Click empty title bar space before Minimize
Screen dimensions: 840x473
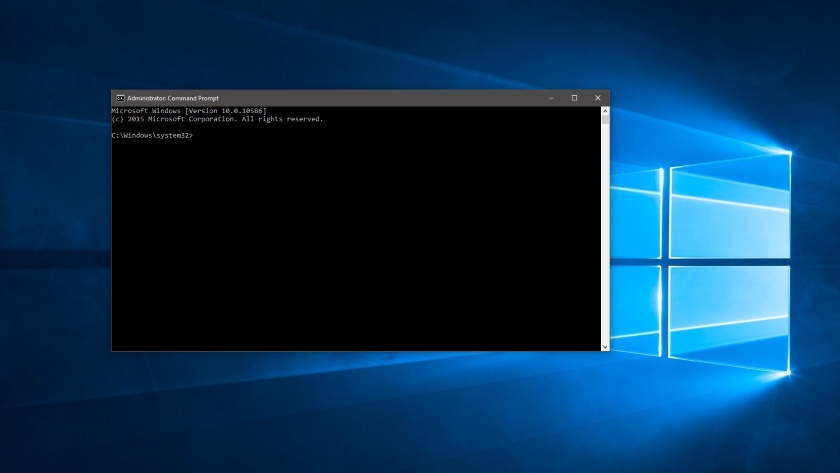tap(400, 98)
